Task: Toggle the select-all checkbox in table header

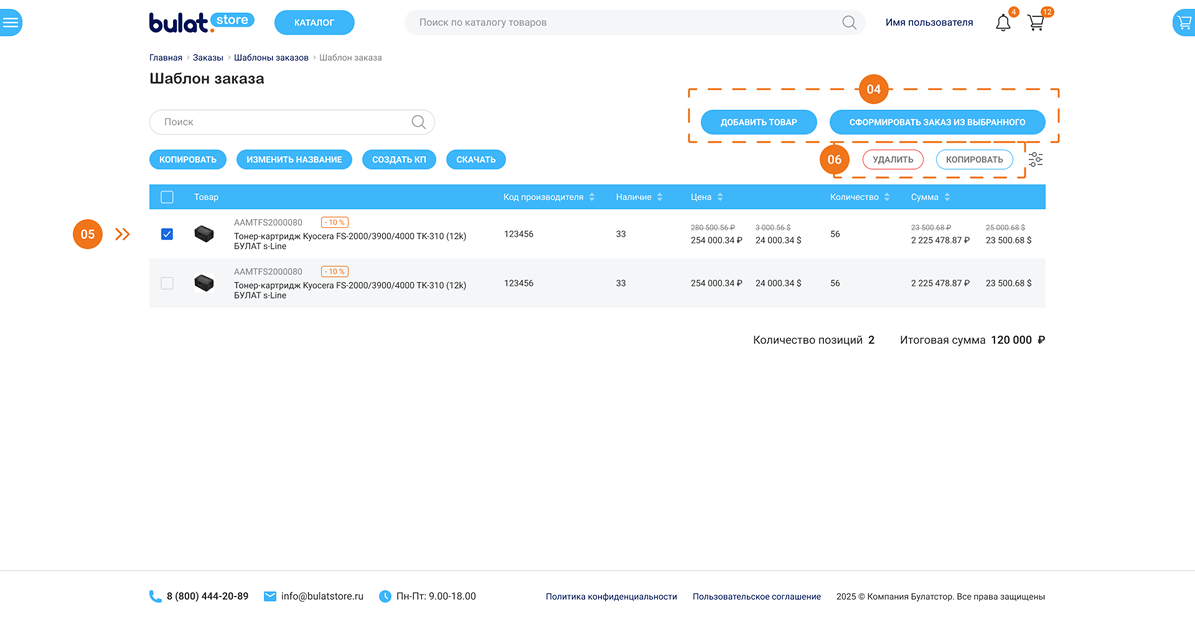Action: (x=167, y=197)
